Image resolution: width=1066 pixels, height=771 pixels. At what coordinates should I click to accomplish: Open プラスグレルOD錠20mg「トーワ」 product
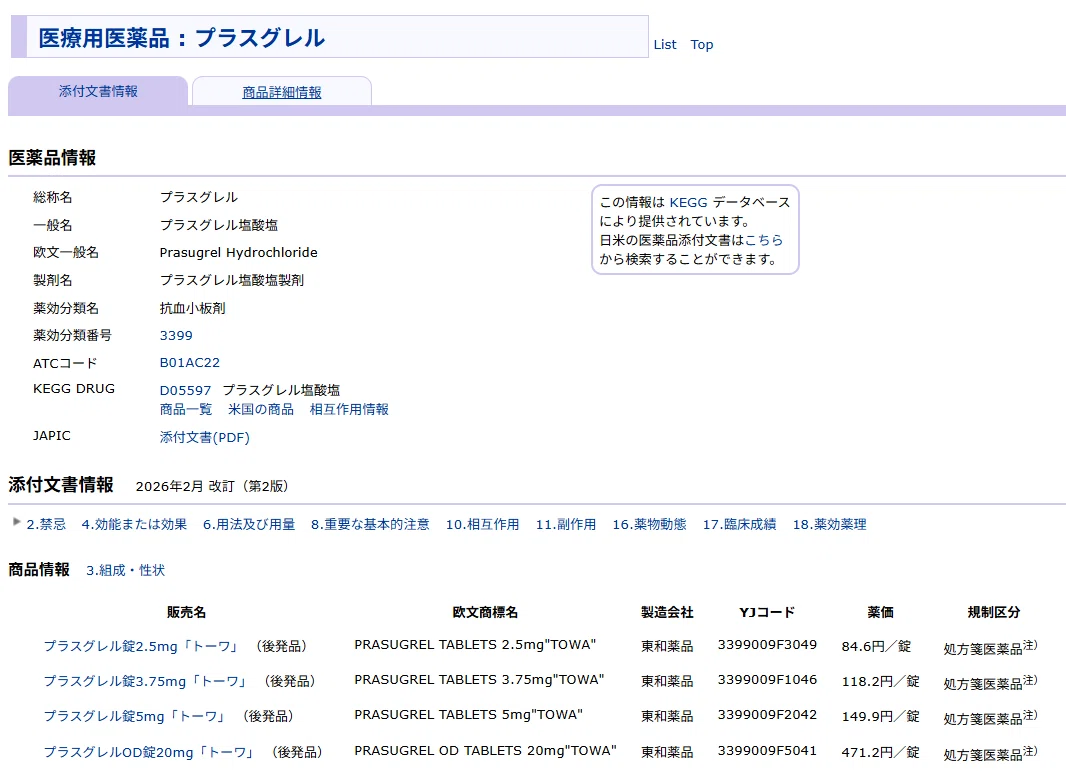coord(150,752)
